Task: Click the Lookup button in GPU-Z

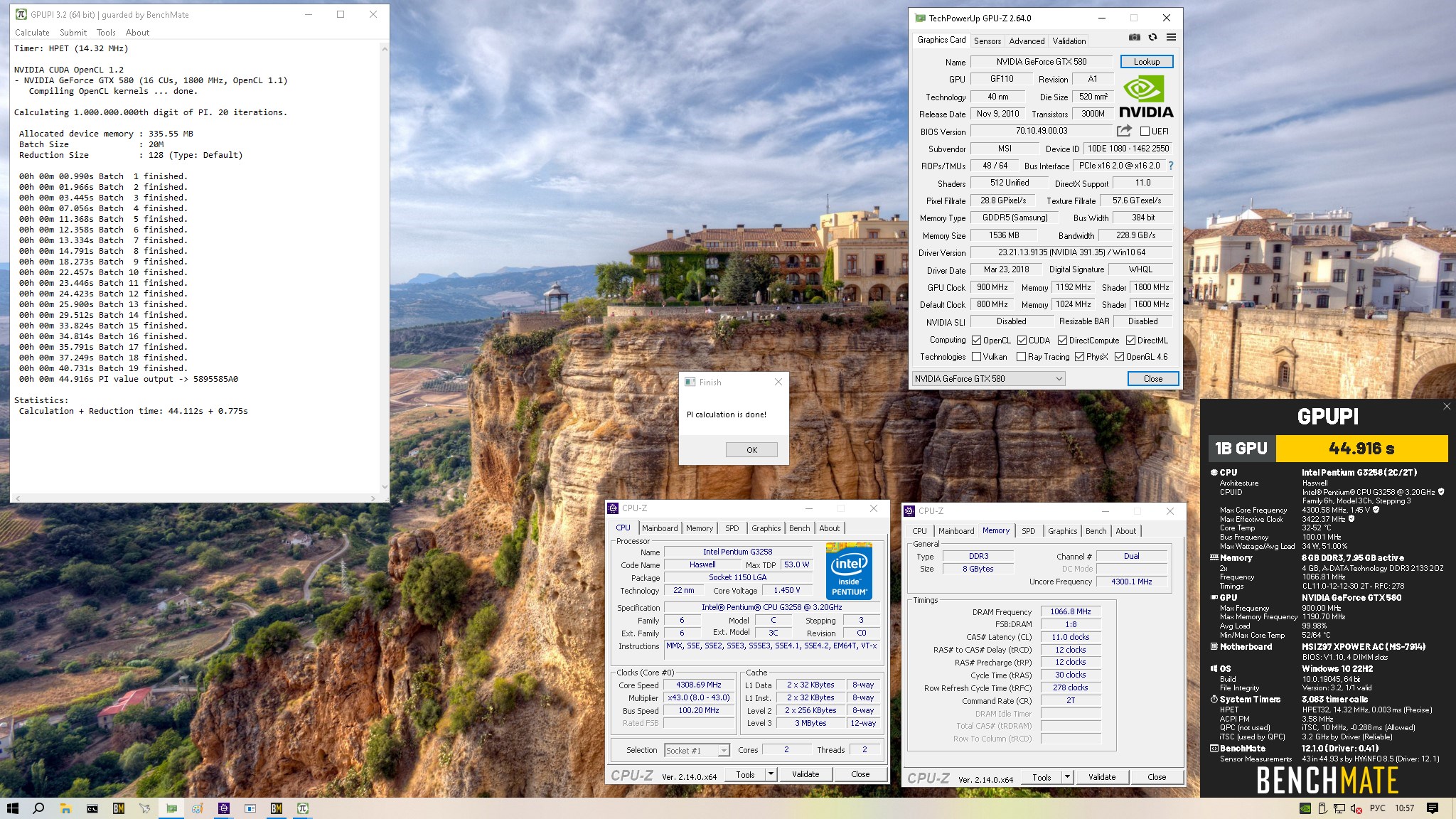Action: point(1146,62)
